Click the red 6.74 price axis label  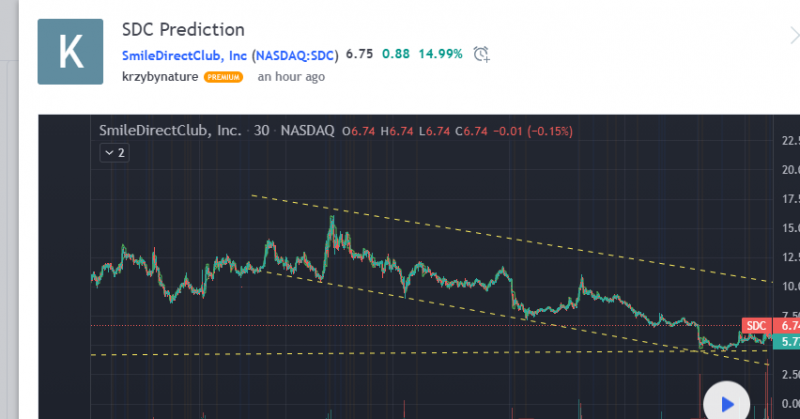click(x=789, y=326)
